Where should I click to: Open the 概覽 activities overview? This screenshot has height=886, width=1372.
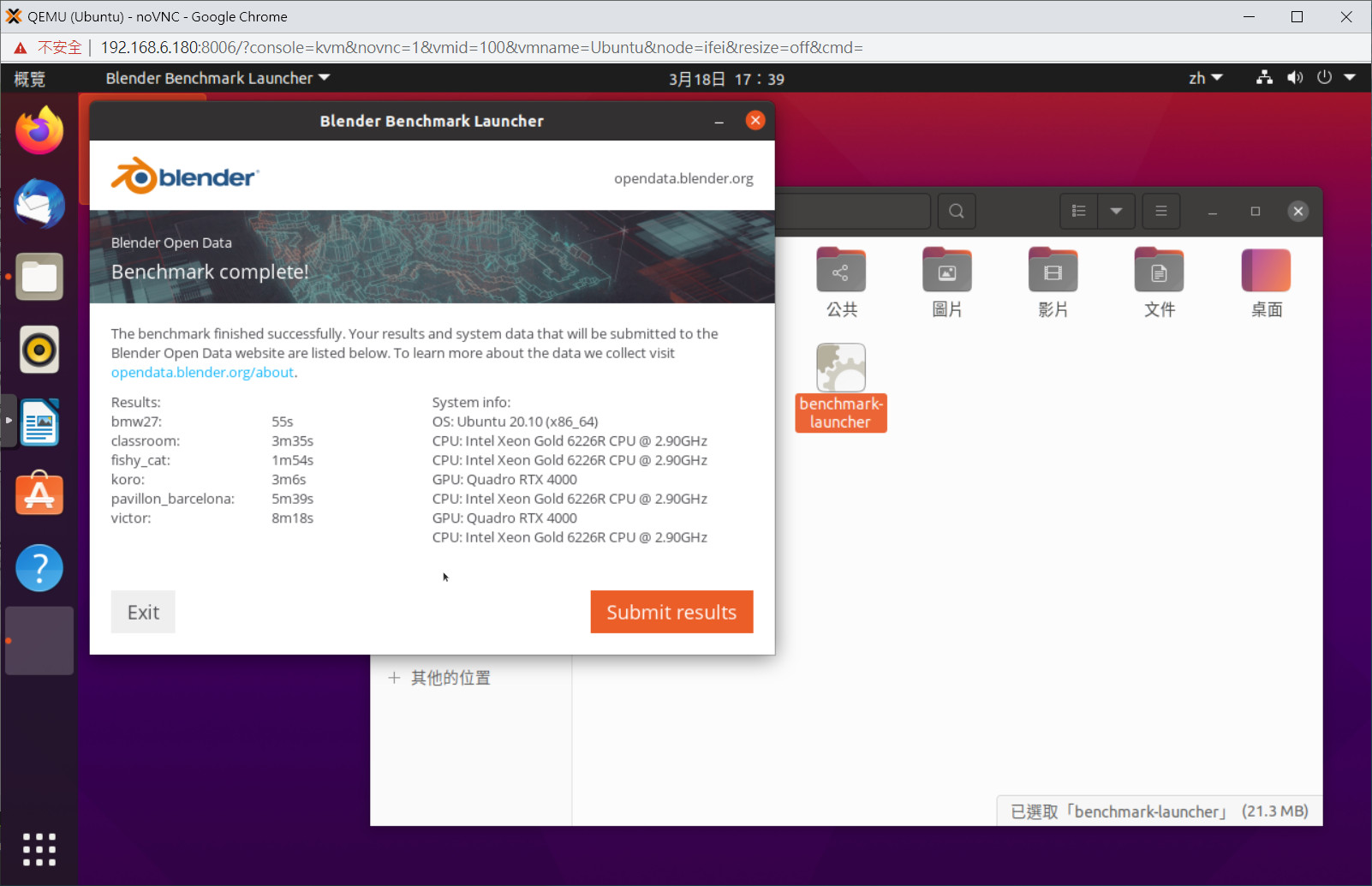(x=30, y=79)
